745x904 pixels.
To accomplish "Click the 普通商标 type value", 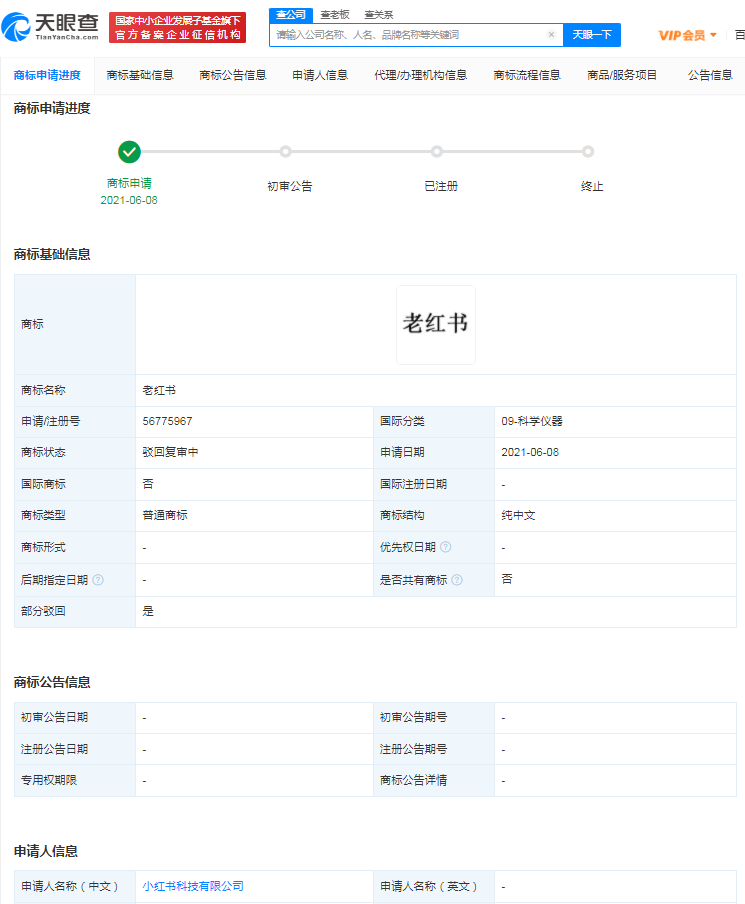I will click(x=165, y=515).
